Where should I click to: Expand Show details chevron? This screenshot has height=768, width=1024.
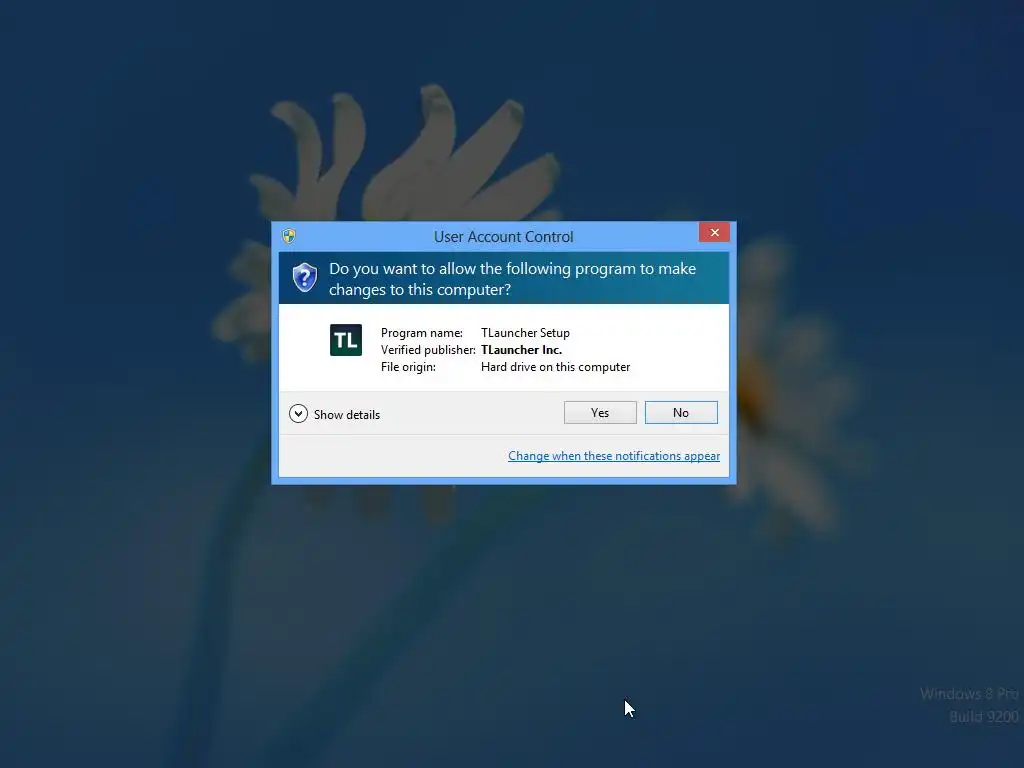[x=298, y=414]
